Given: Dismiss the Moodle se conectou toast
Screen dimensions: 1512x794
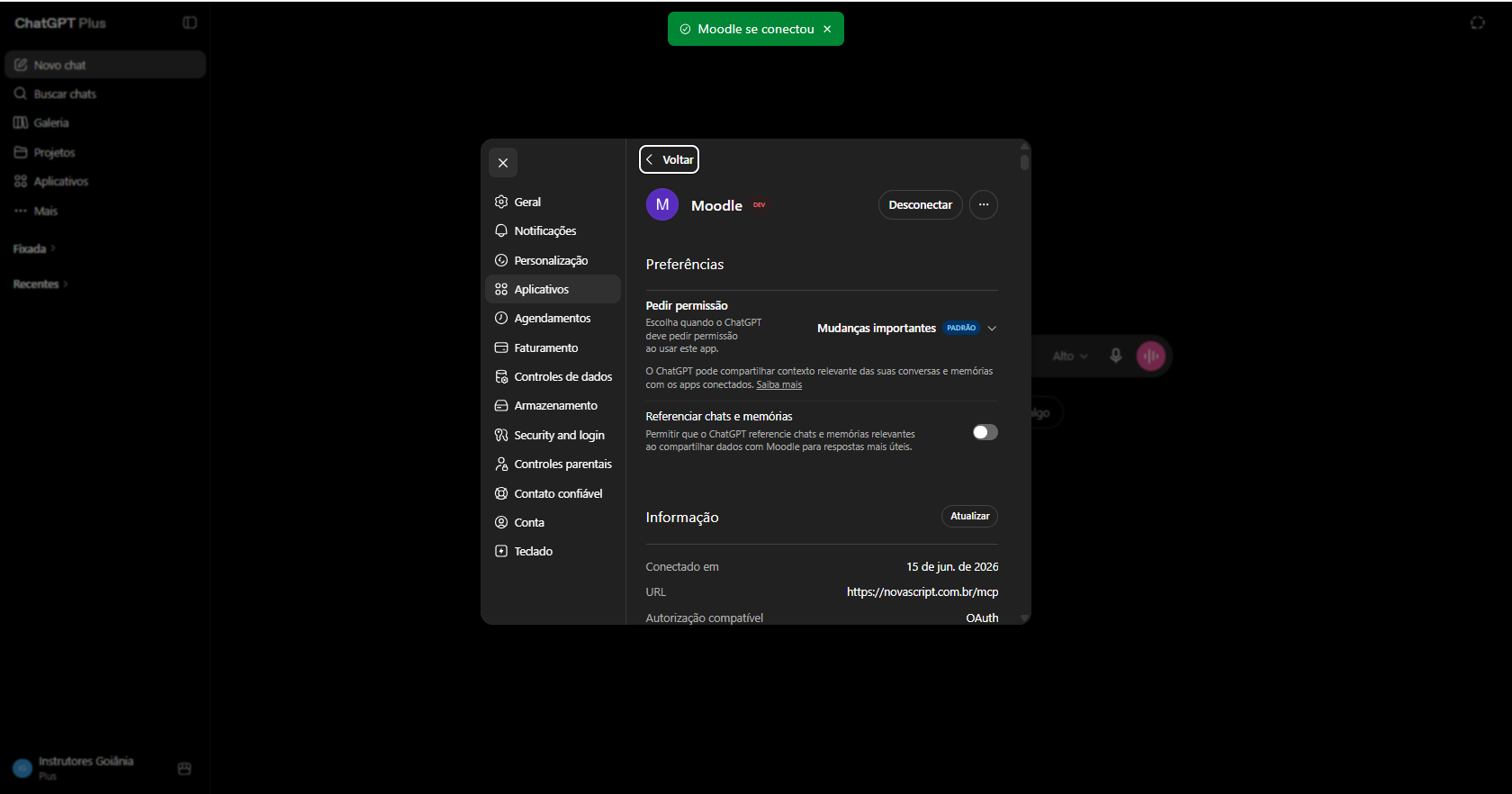Looking at the screenshot, I should tap(827, 29).
